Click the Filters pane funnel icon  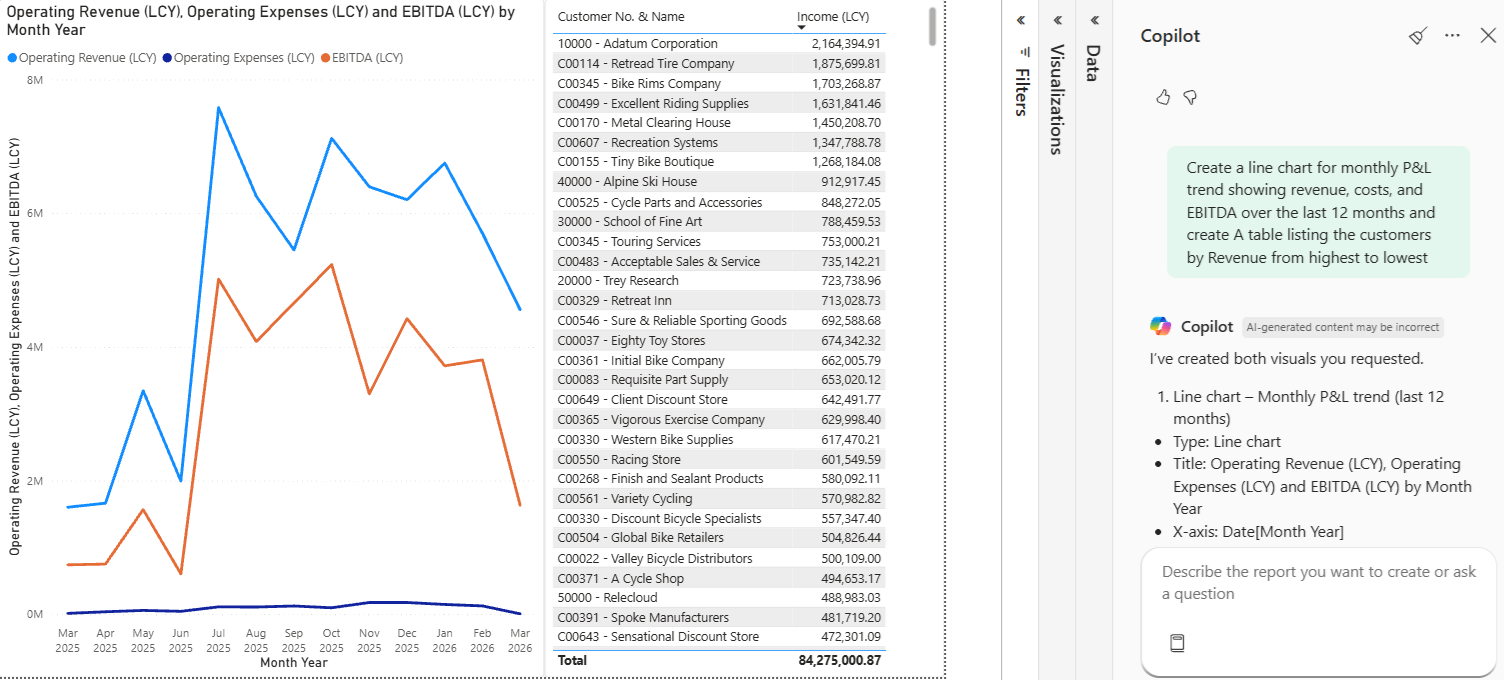[1021, 50]
